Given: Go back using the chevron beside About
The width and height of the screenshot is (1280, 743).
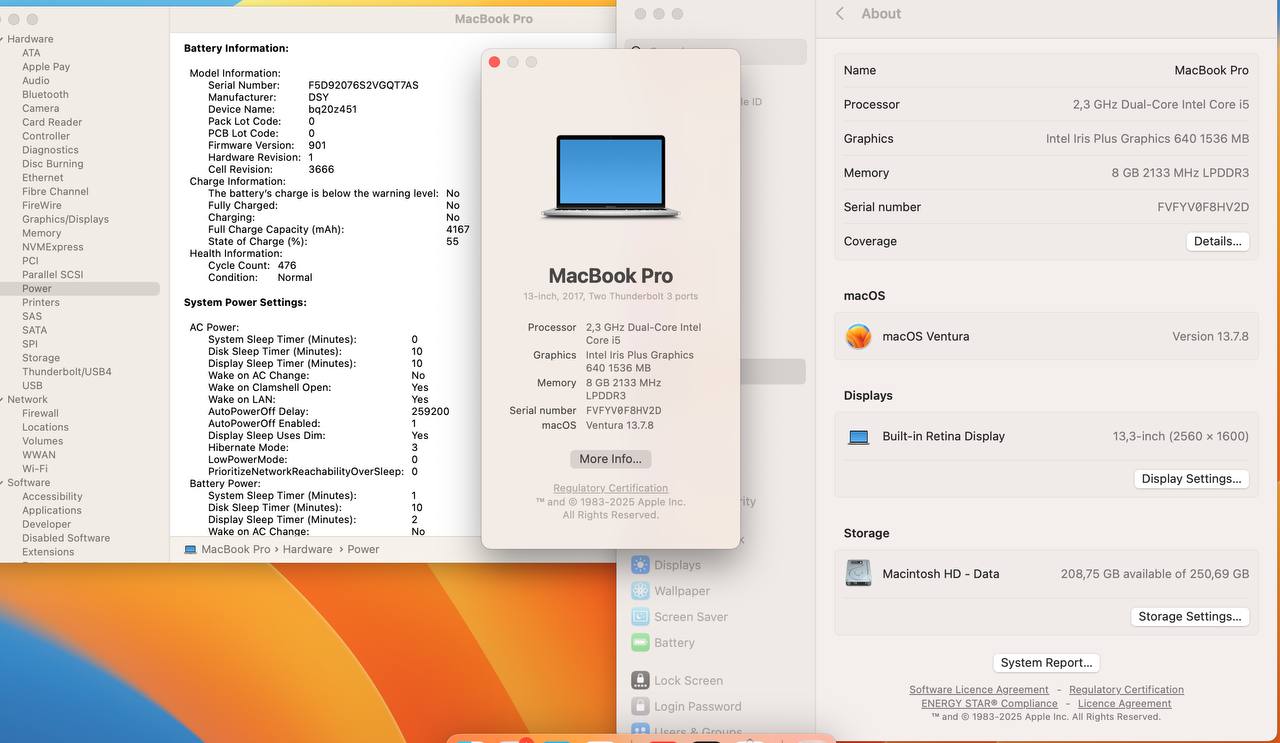Looking at the screenshot, I should 840,14.
